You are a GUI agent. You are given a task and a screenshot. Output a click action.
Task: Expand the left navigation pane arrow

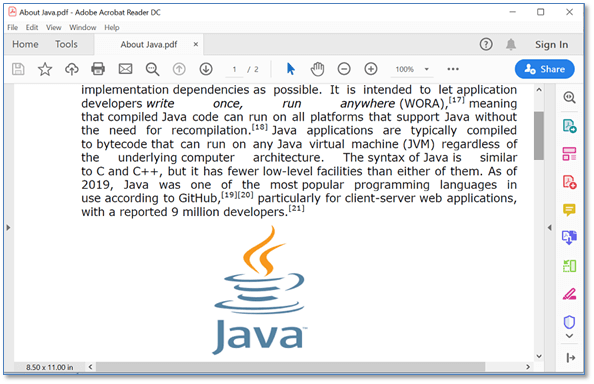point(8,228)
